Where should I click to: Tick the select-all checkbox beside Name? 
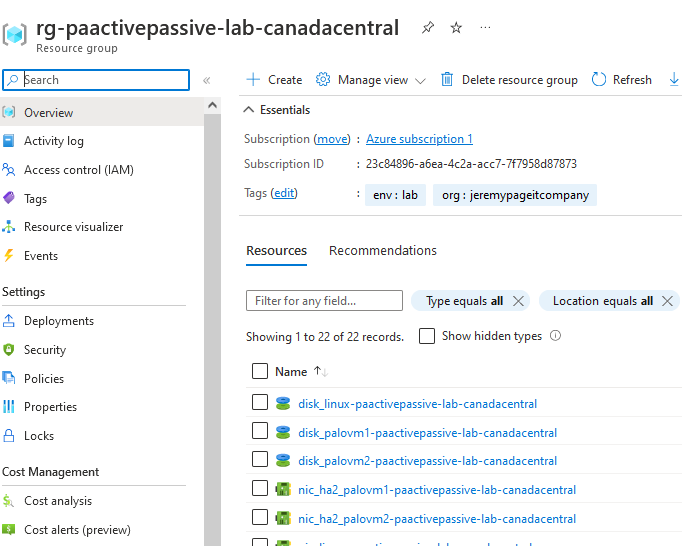(260, 372)
